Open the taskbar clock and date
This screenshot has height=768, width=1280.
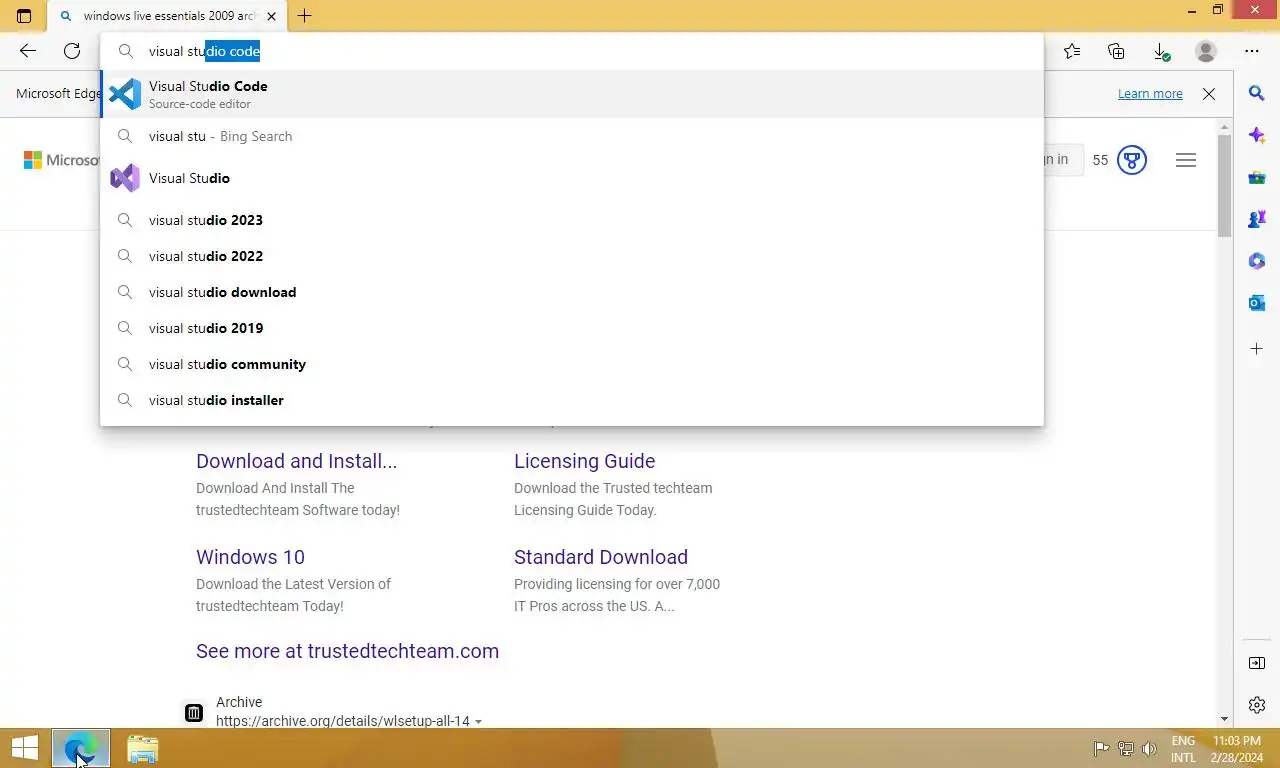tap(1236, 749)
